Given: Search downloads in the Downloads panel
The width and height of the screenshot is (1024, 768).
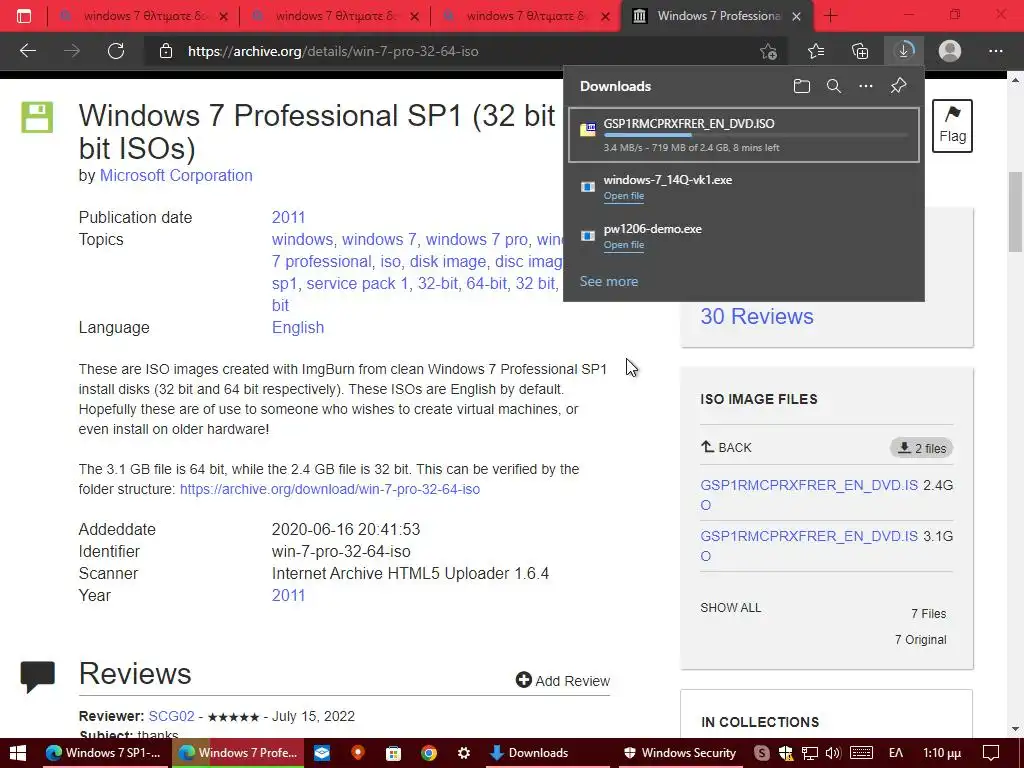Looking at the screenshot, I should pos(833,86).
